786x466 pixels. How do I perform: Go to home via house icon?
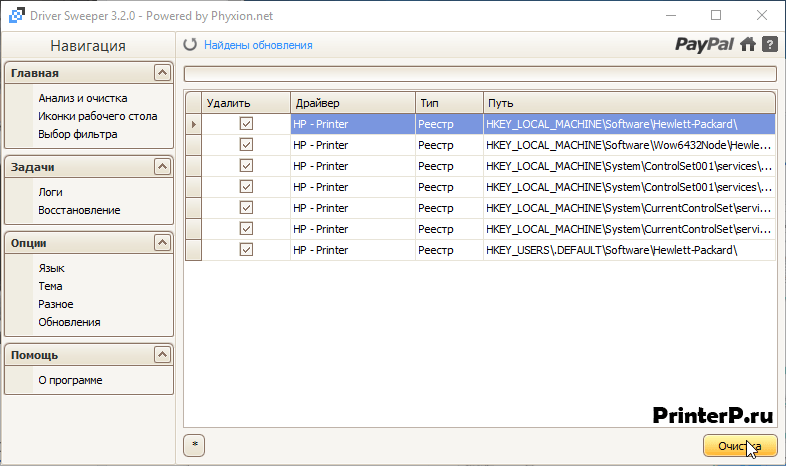(x=748, y=44)
